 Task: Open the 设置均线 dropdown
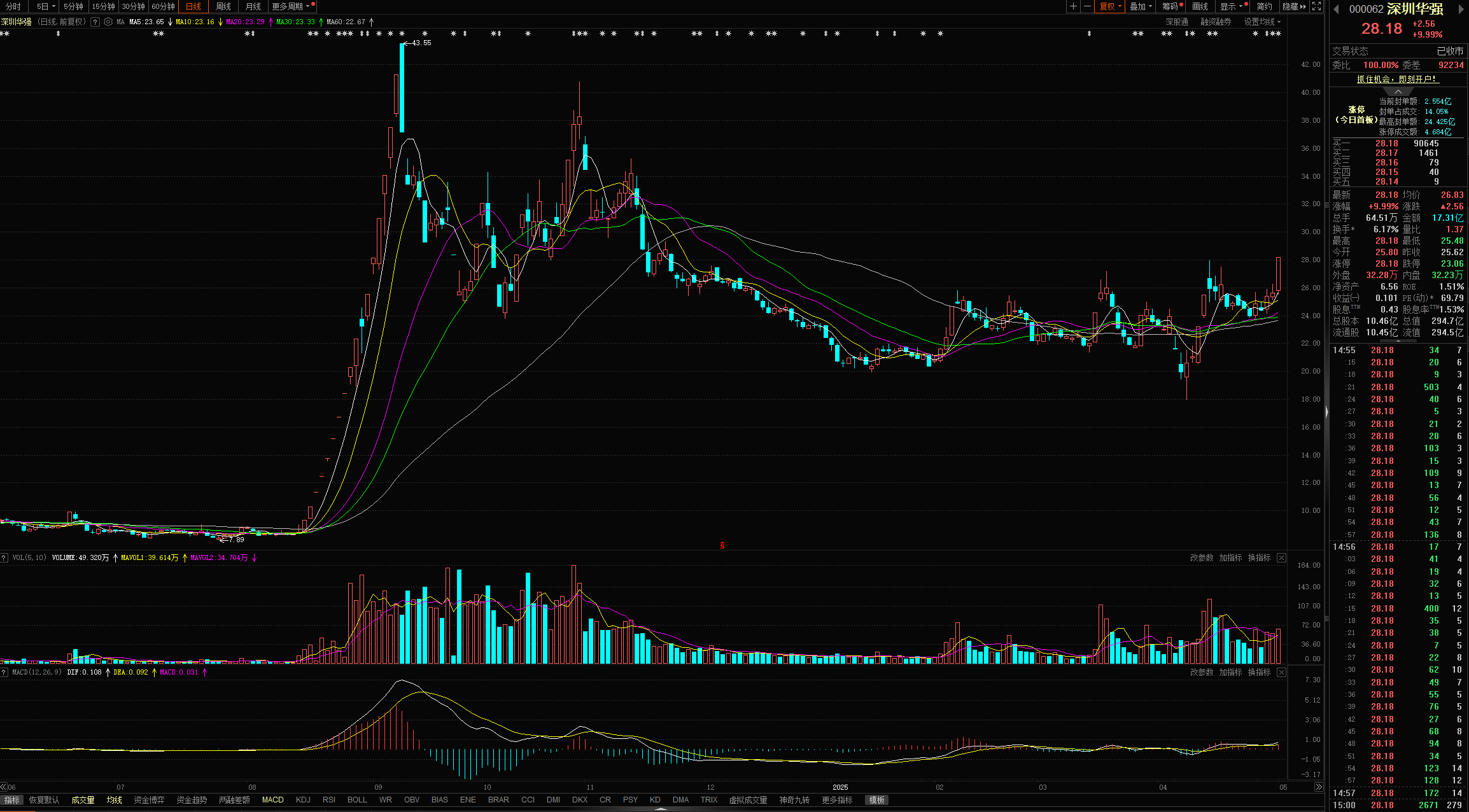coord(1262,22)
